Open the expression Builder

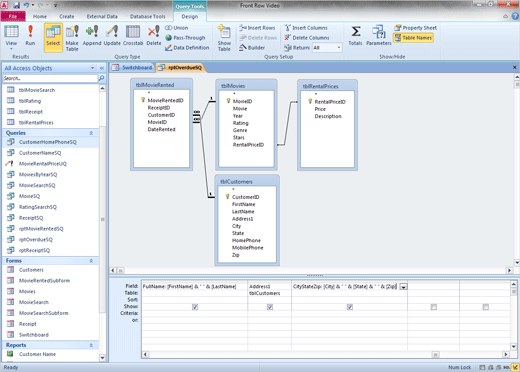[x=252, y=48]
